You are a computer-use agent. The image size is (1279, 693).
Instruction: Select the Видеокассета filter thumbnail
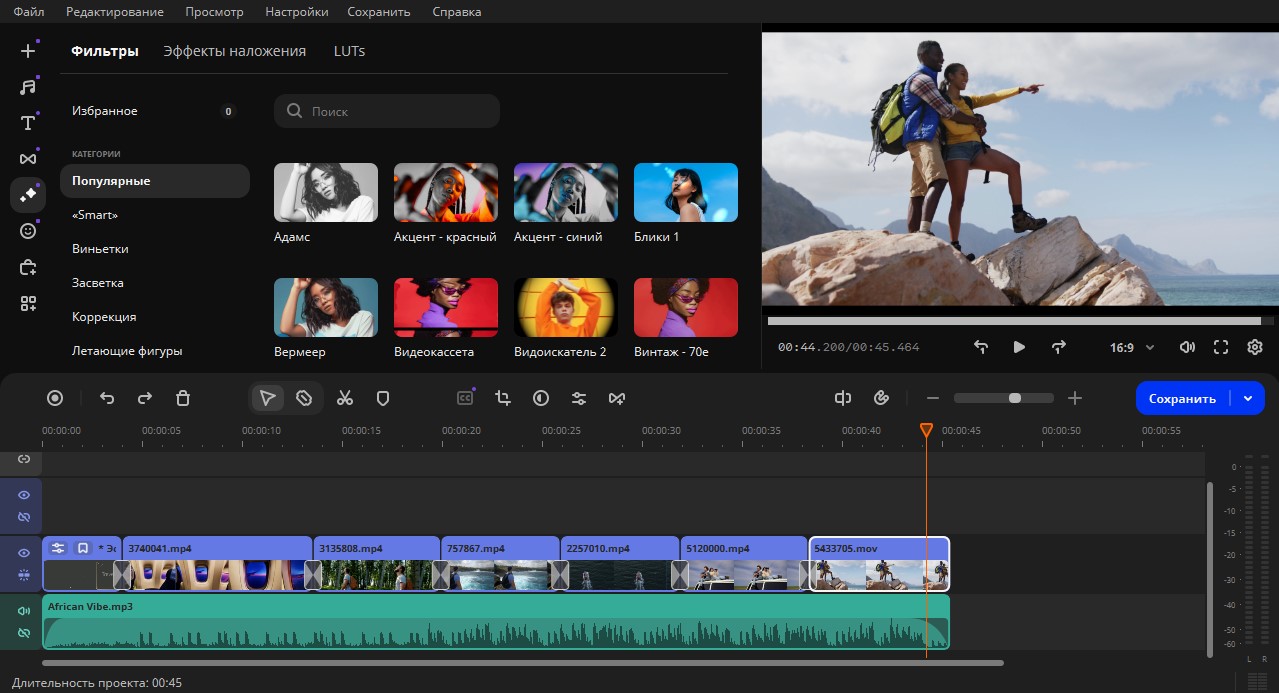point(446,307)
